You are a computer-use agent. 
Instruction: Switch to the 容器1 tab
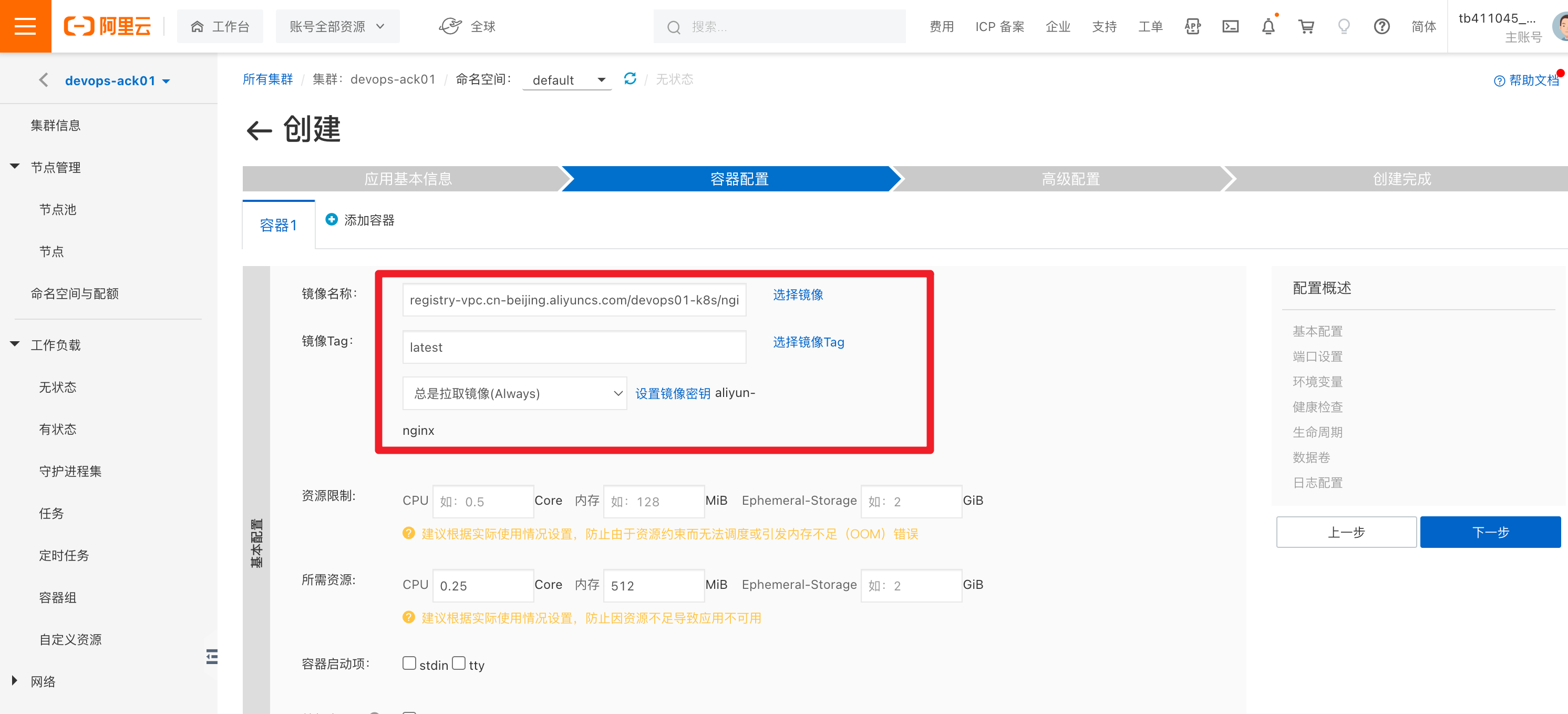278,226
